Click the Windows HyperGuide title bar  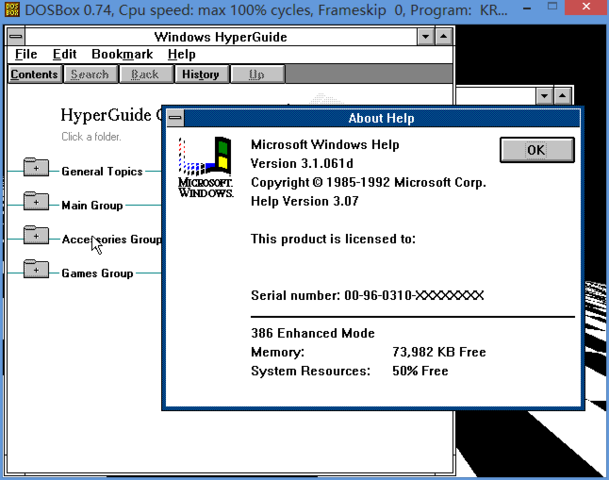221,37
